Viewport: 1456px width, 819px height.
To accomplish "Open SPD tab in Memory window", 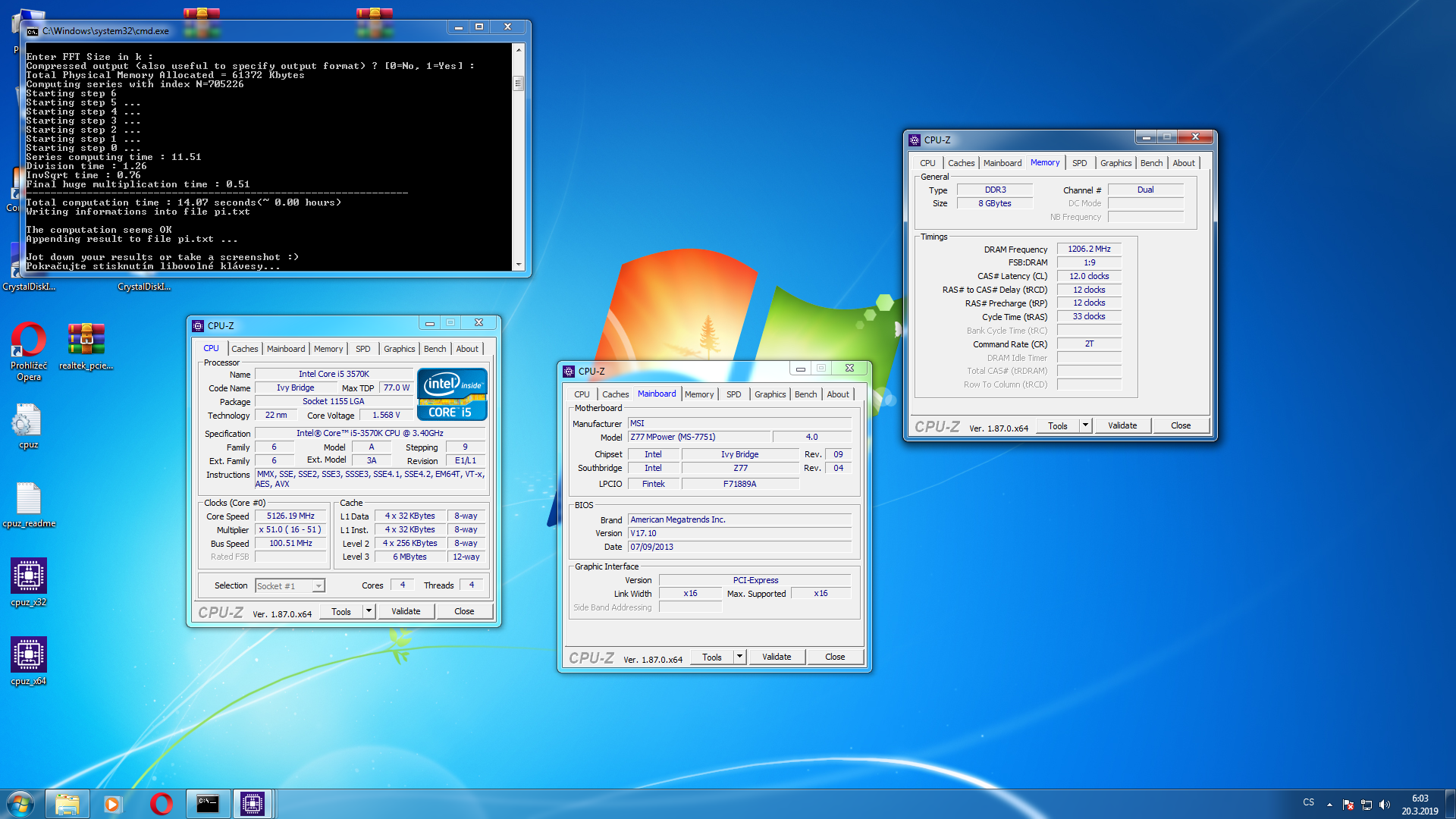I will click(1080, 163).
